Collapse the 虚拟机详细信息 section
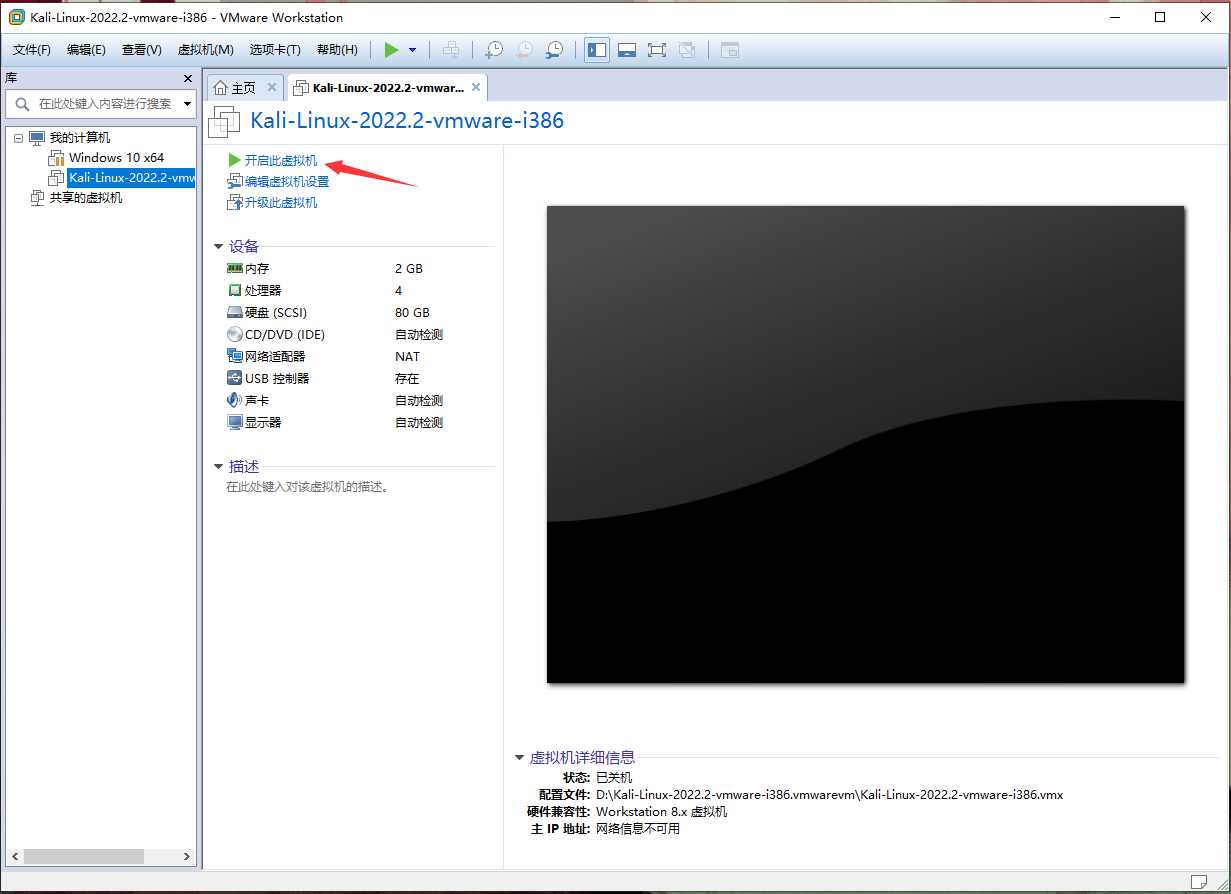Viewport: 1231px width, 894px height. pos(520,758)
